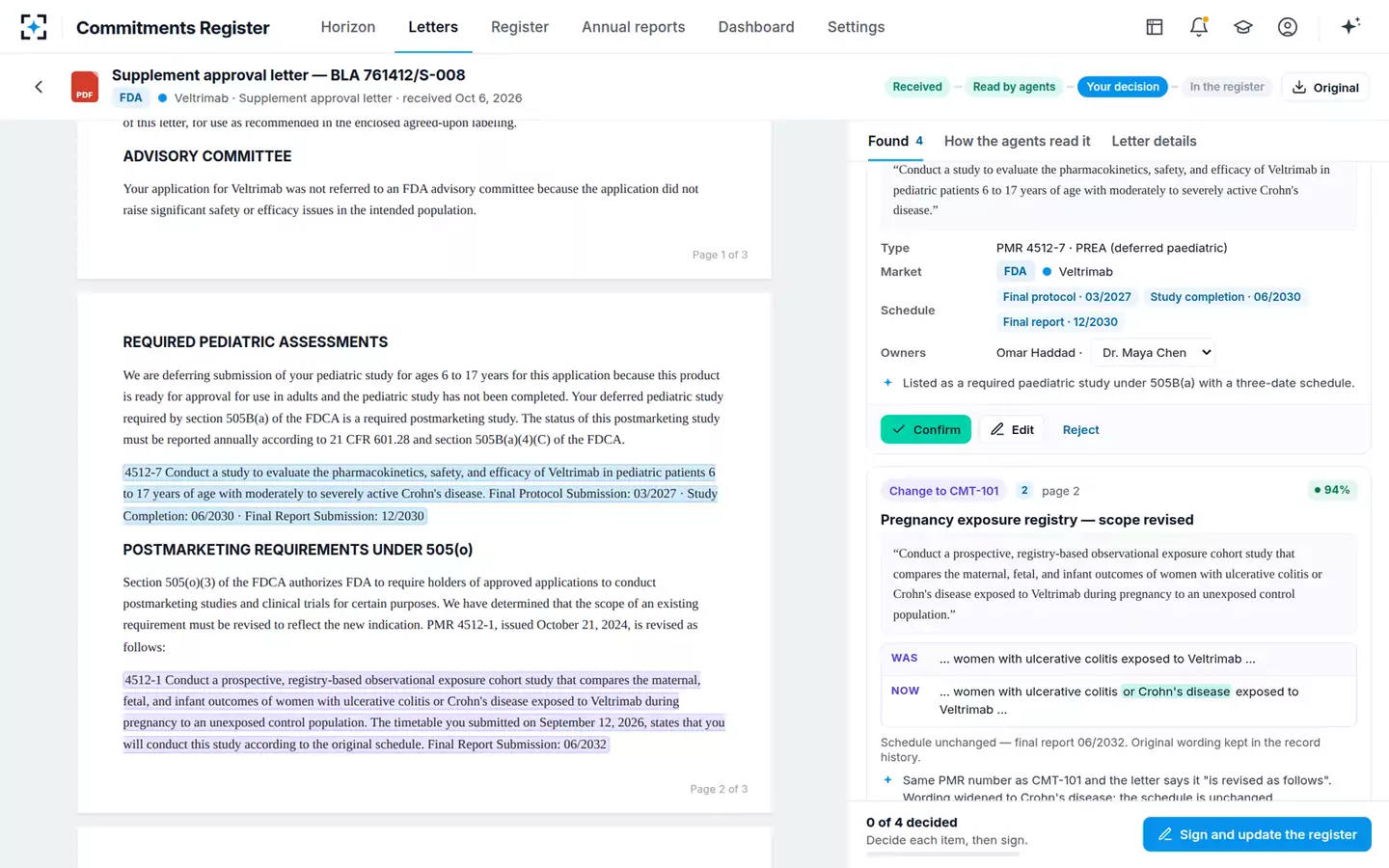
Task: Open the table layout icon in header
Action: [1155, 27]
